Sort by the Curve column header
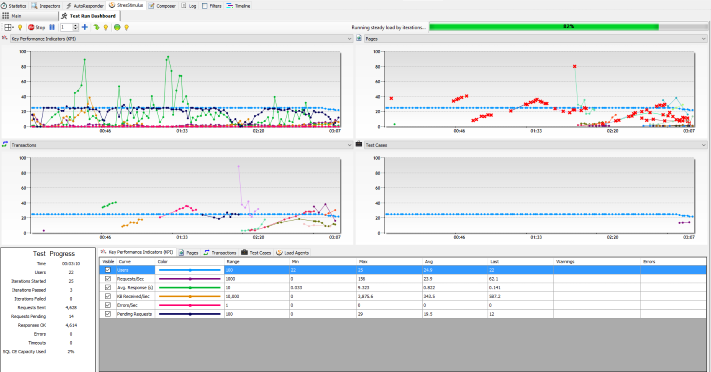The height and width of the screenshot is (372, 711). [x=136, y=262]
